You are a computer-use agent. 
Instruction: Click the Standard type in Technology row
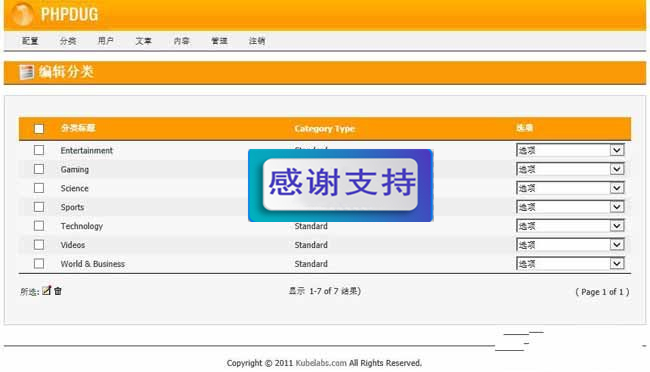311,226
